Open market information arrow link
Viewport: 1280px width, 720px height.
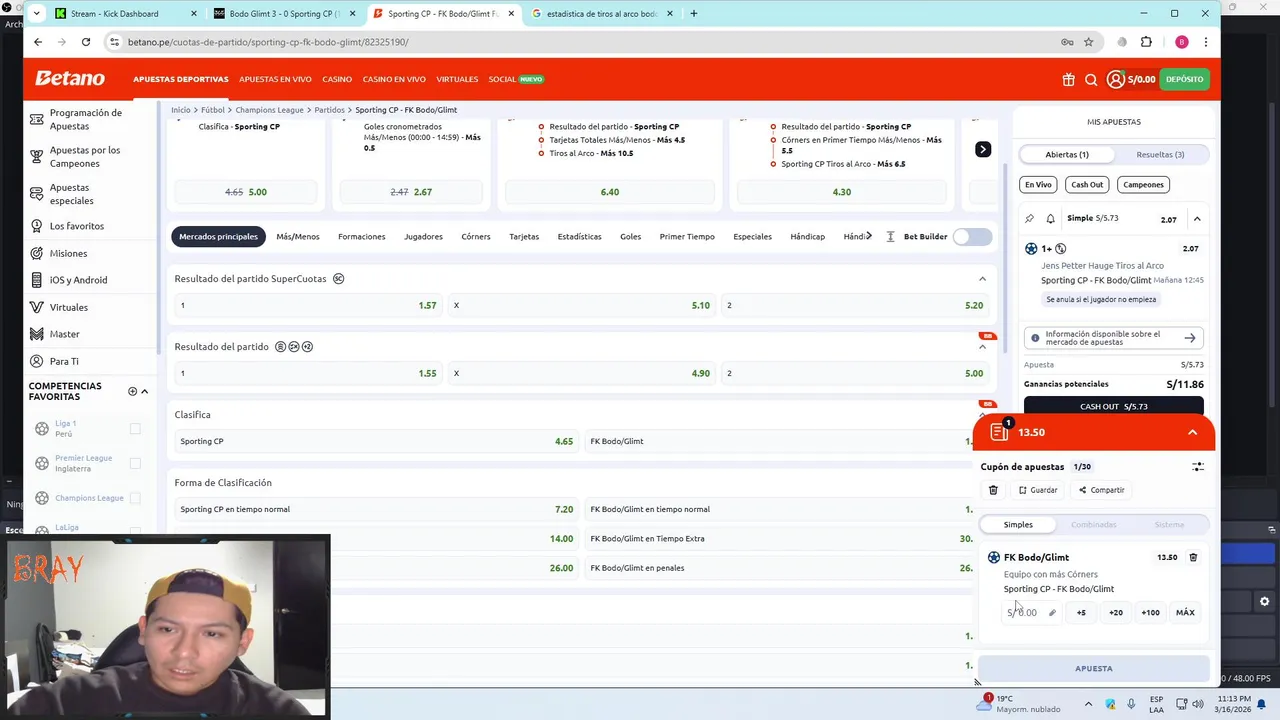1189,338
